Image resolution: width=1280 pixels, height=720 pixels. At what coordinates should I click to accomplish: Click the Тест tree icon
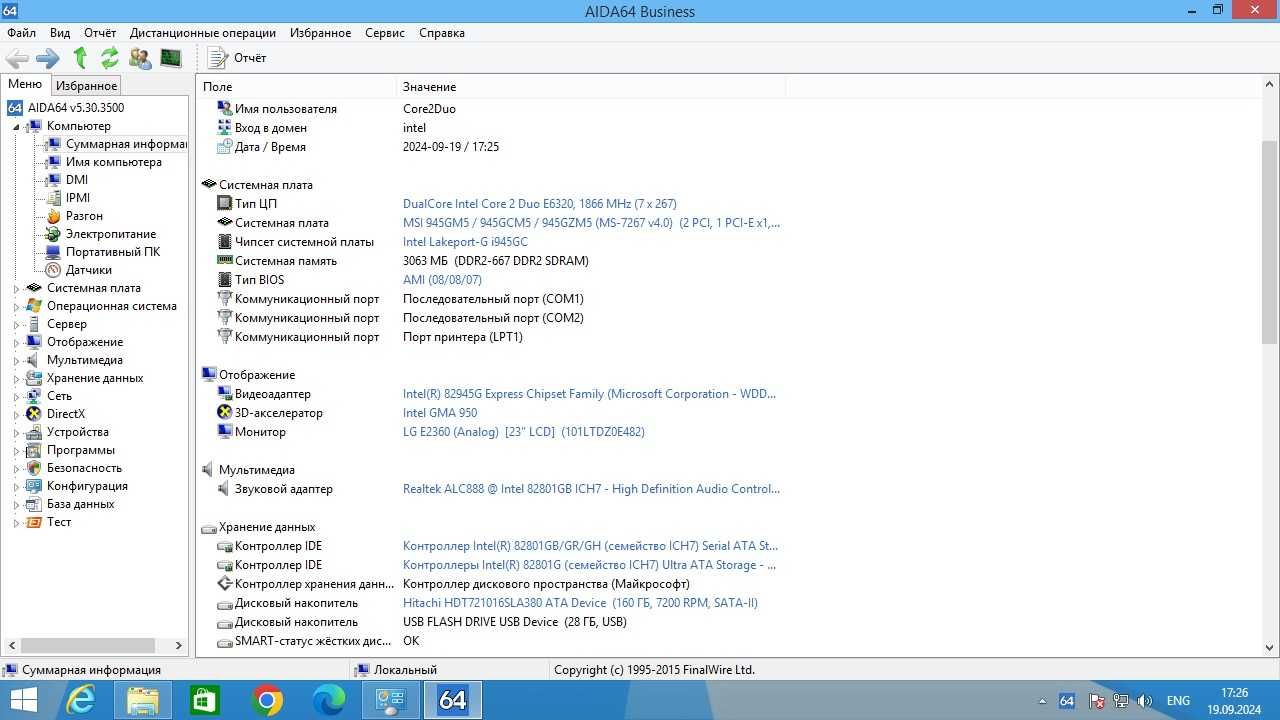pos(34,522)
